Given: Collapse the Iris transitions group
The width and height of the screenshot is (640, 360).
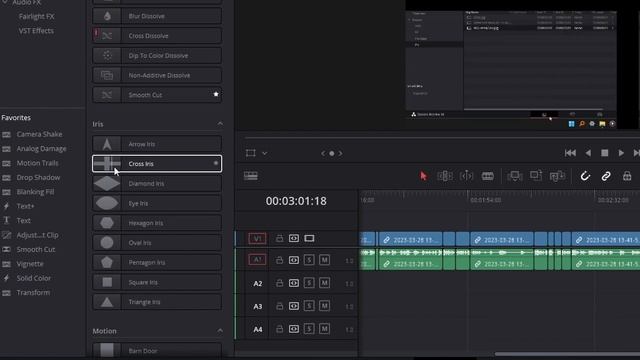Looking at the screenshot, I should tap(220, 124).
